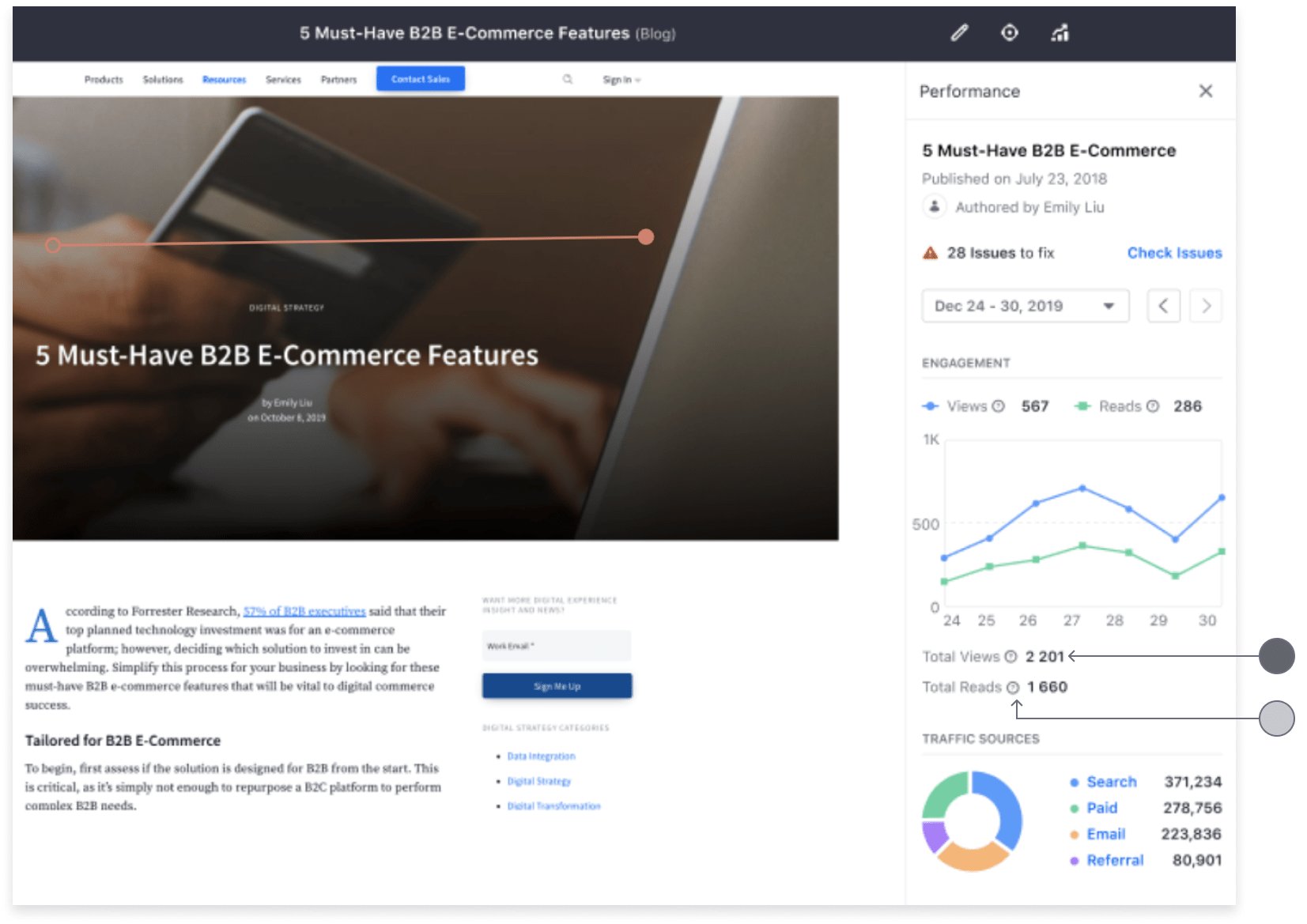The width and height of the screenshot is (1307, 924).
Task: Click the Contact Sales button
Action: (x=420, y=79)
